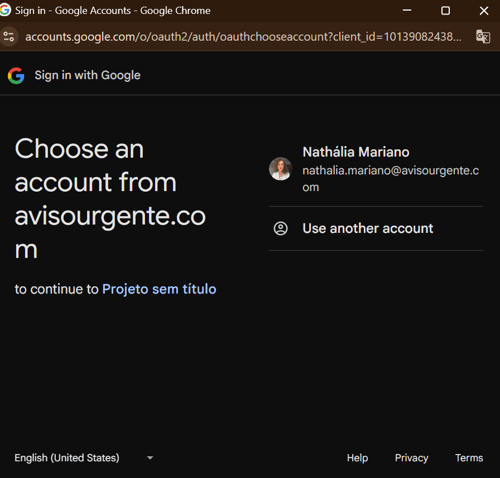This screenshot has height=478, width=500.
Task: Select Nathália Mariano's profile avatar
Action: pyautogui.click(x=281, y=169)
